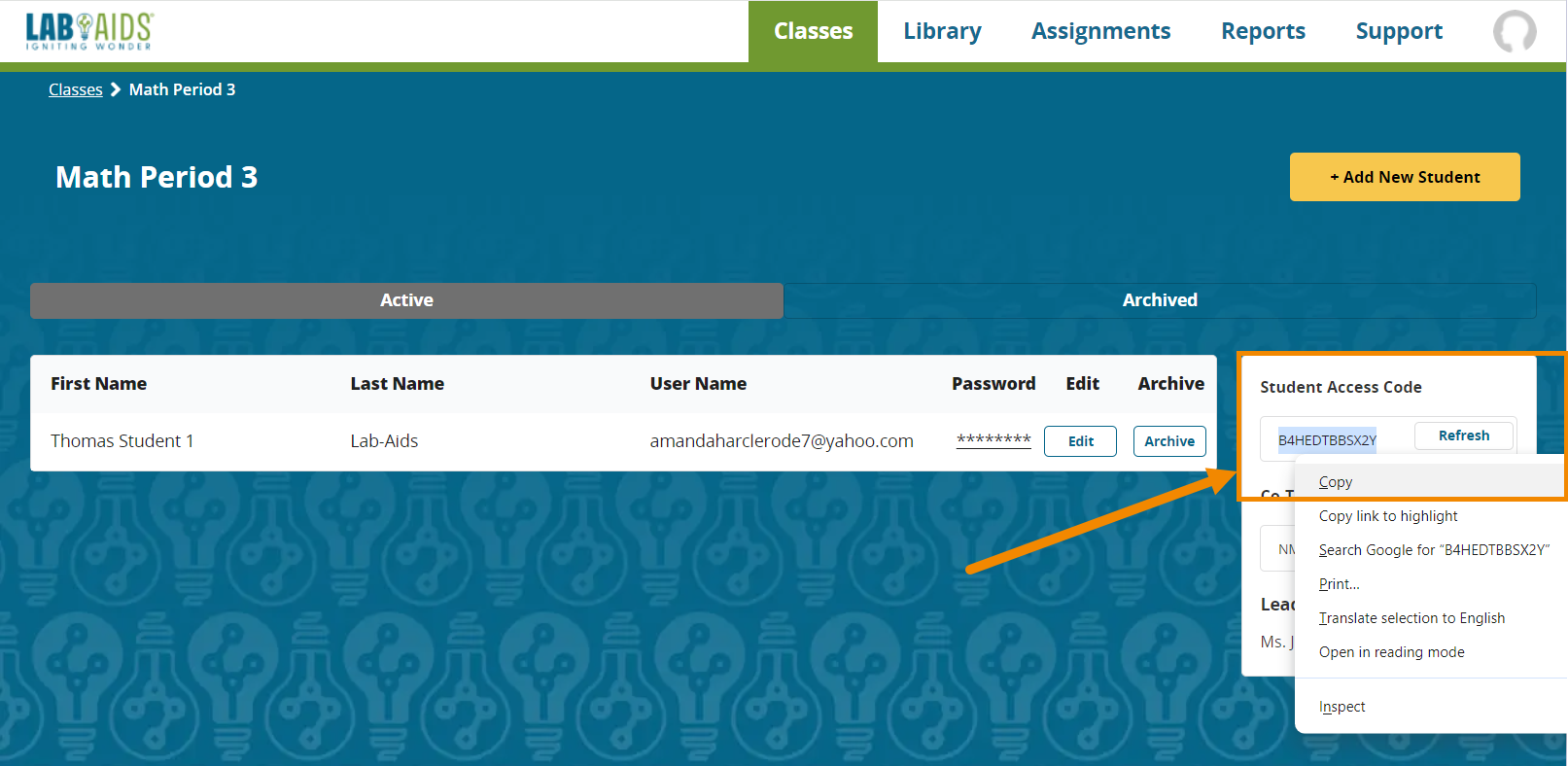The width and height of the screenshot is (1568, 766).
Task: Choose Search Google for the access code
Action: point(1433,550)
